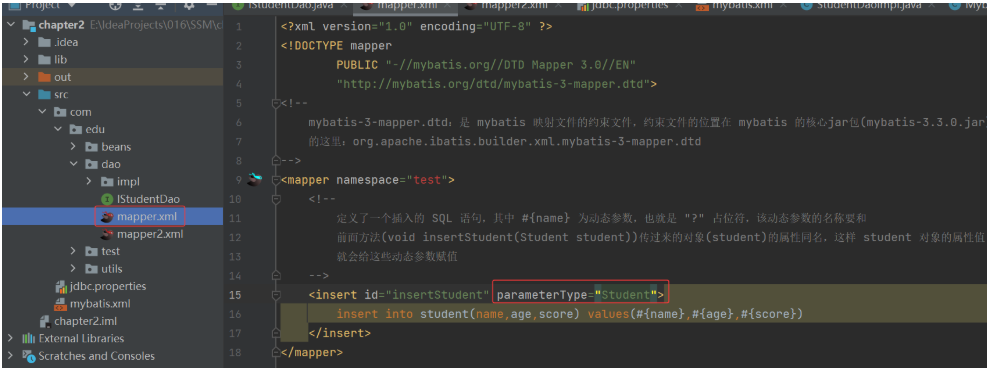
Task: Collapse the chapter2 project root node
Action: pos(11,26)
